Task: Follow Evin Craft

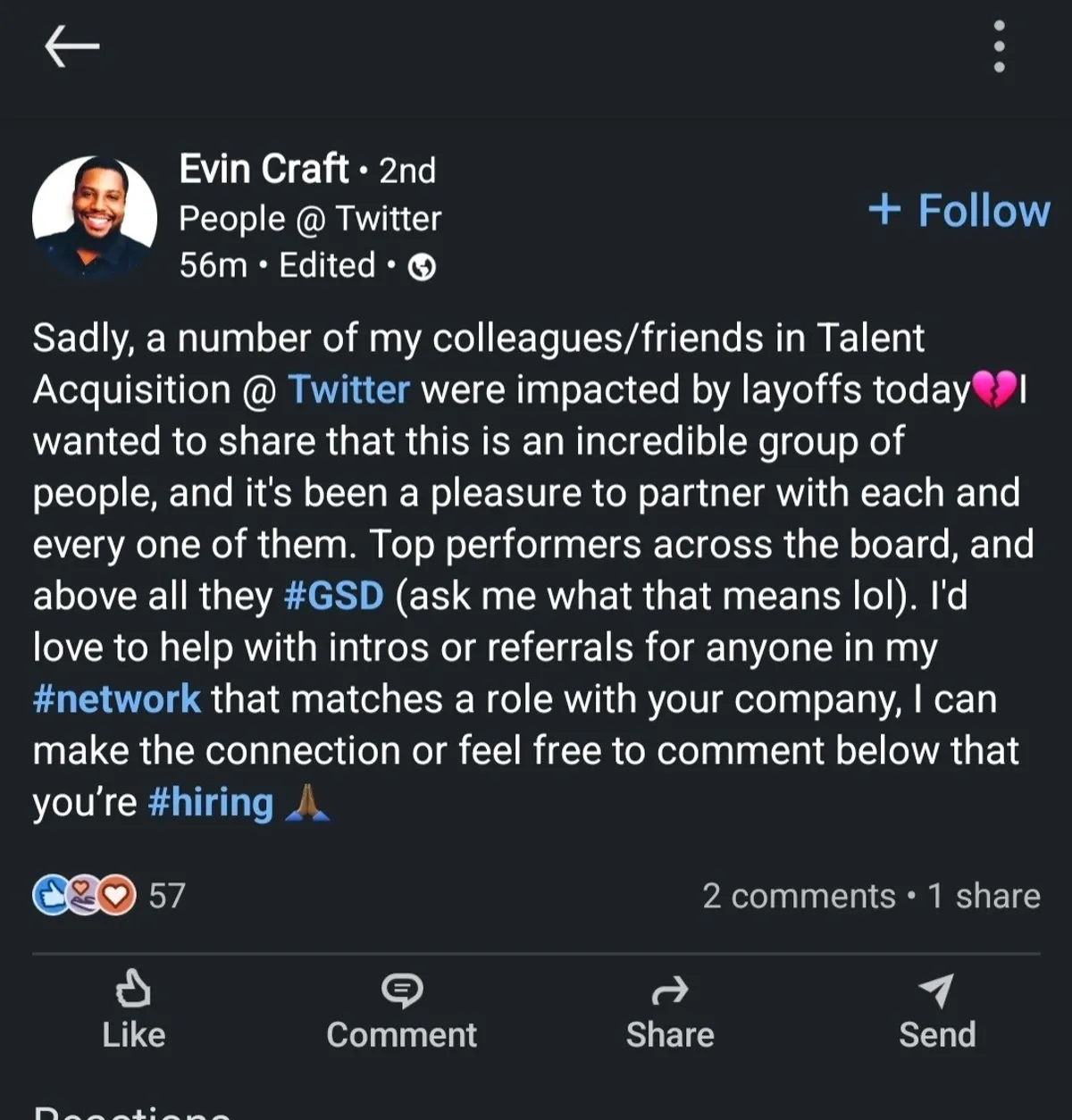Action: [959, 211]
